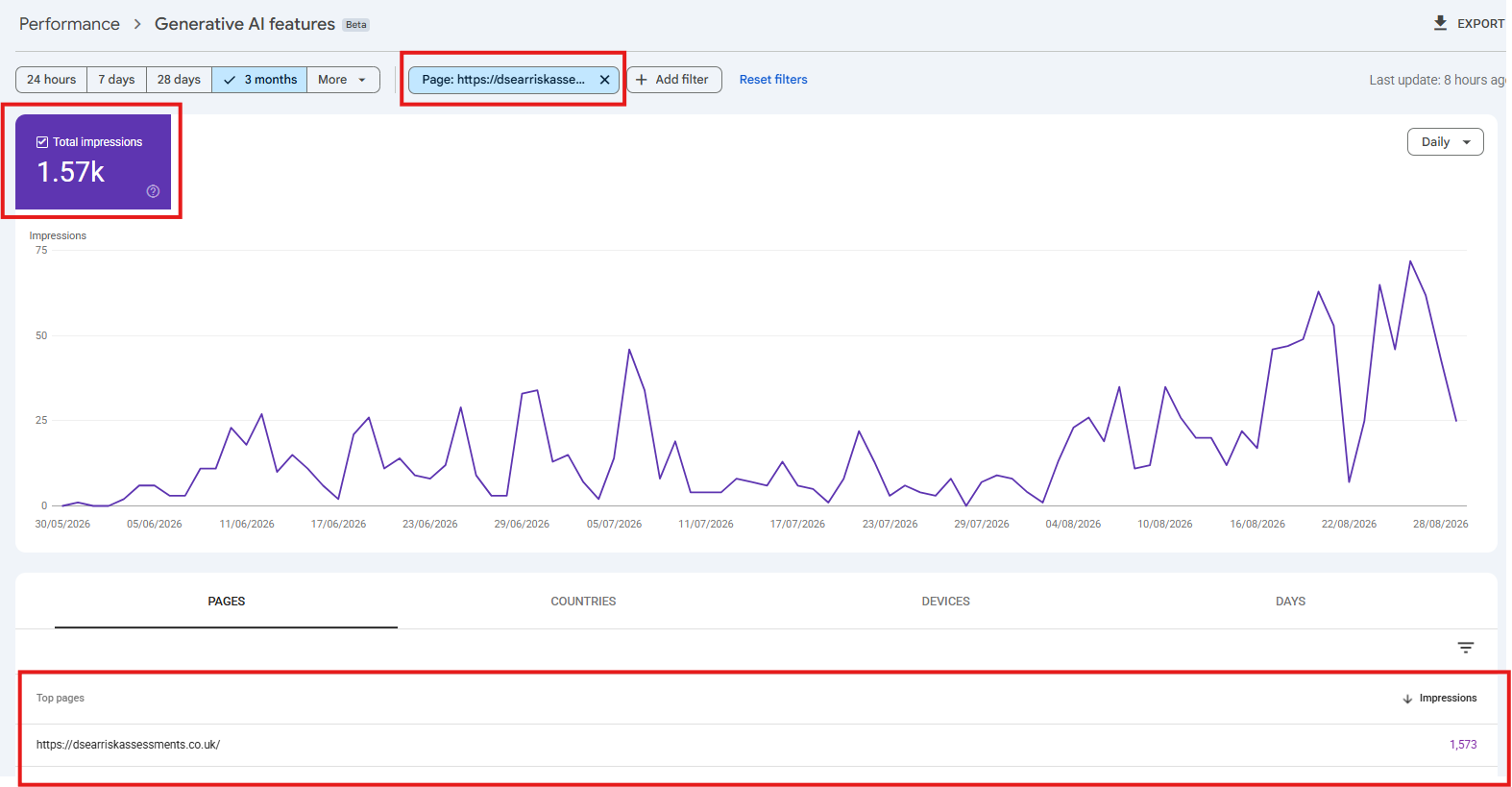Click the Export download icon
Image resolution: width=1512 pixels, height=787 pixels.
[x=1440, y=23]
